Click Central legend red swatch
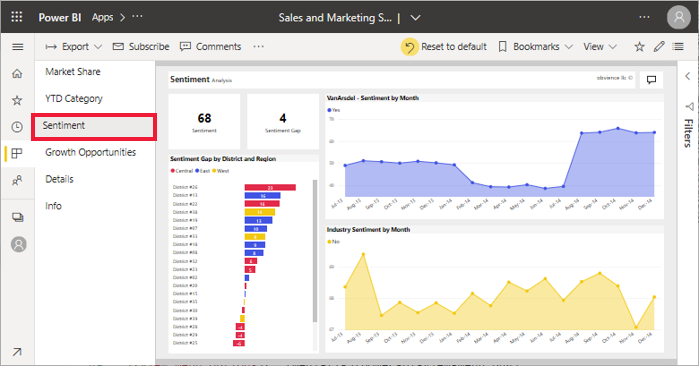Screen dimensions: 700x366 tap(173, 171)
